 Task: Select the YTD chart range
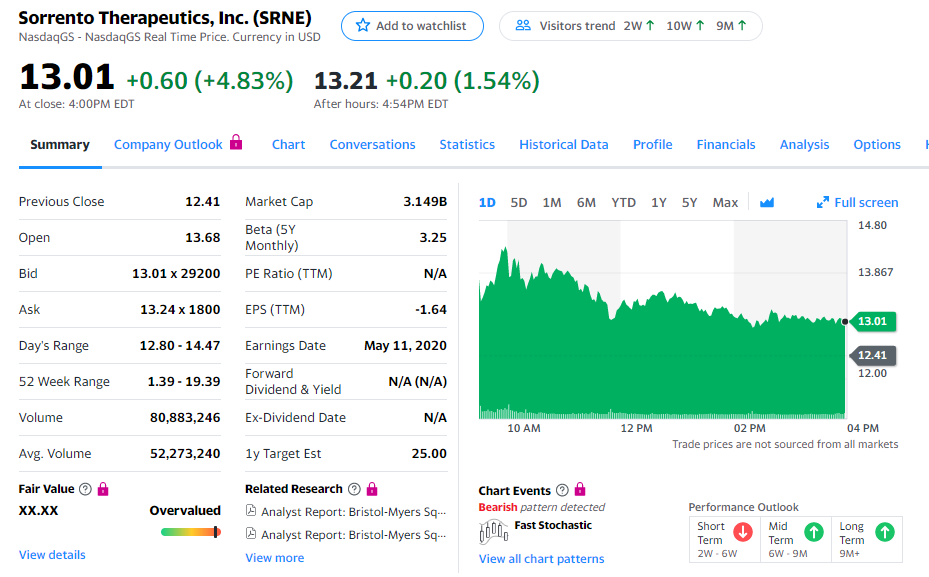(x=624, y=203)
